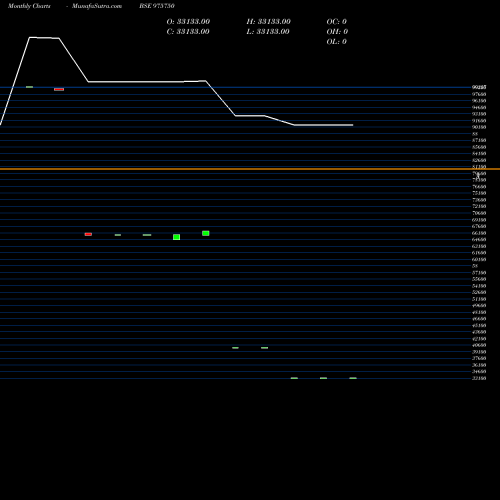Select the open value 'O: 33133.00'
Viewport: 500px width, 500px height.
(188, 22)
